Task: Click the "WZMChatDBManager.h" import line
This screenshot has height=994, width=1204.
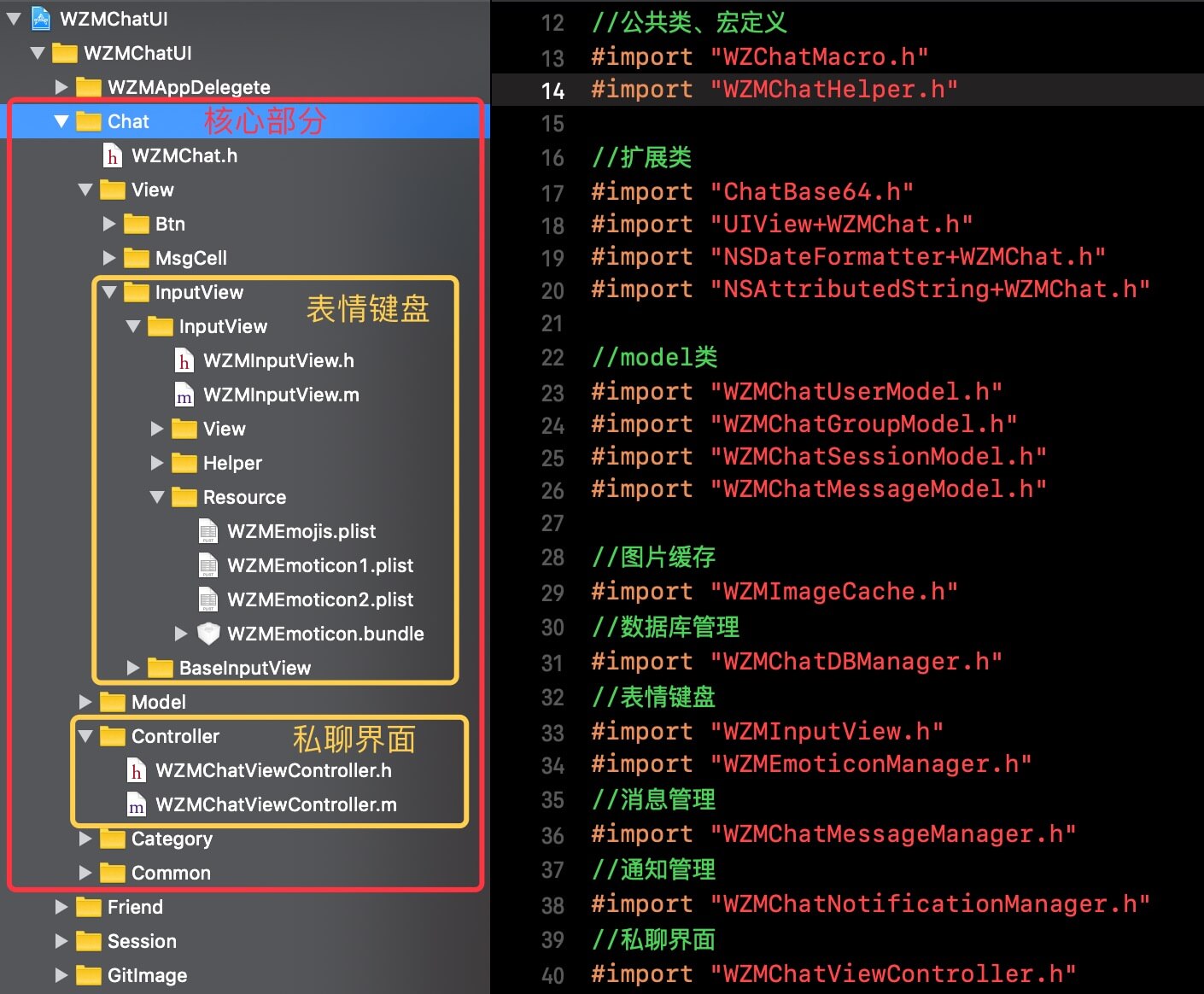Action: [797, 661]
